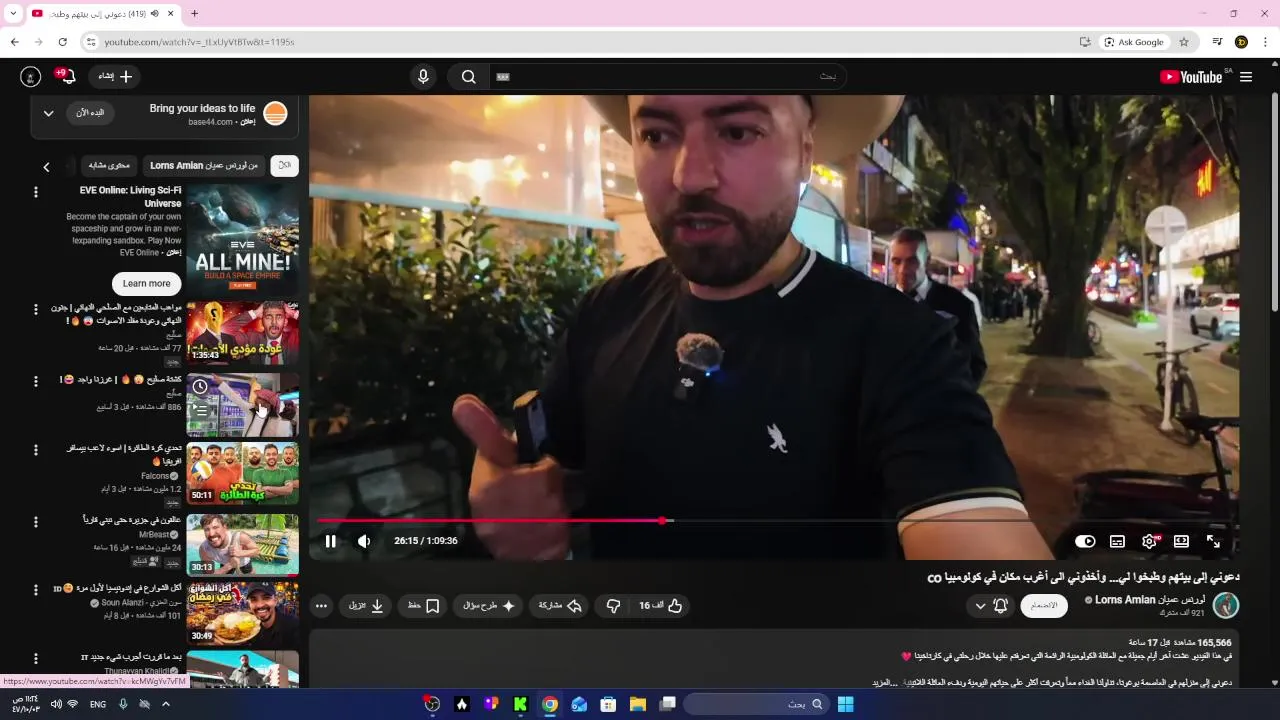The width and height of the screenshot is (1280, 720).
Task: Open the Chrome tab search dropdown
Action: [x=13, y=13]
